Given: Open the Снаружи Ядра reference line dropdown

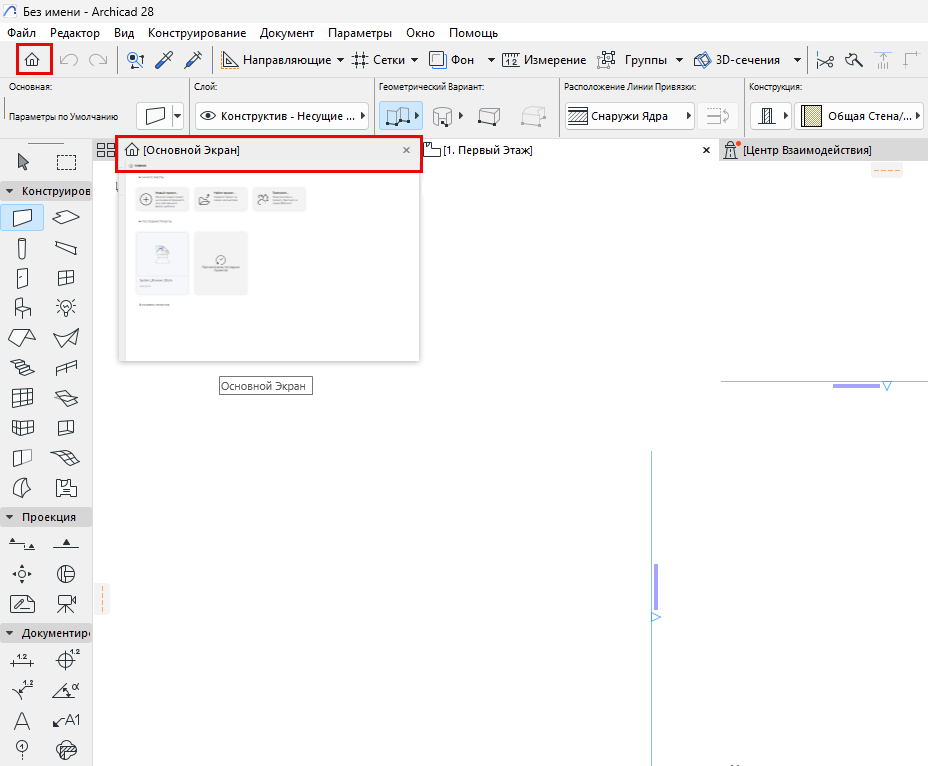Looking at the screenshot, I should tap(690, 115).
